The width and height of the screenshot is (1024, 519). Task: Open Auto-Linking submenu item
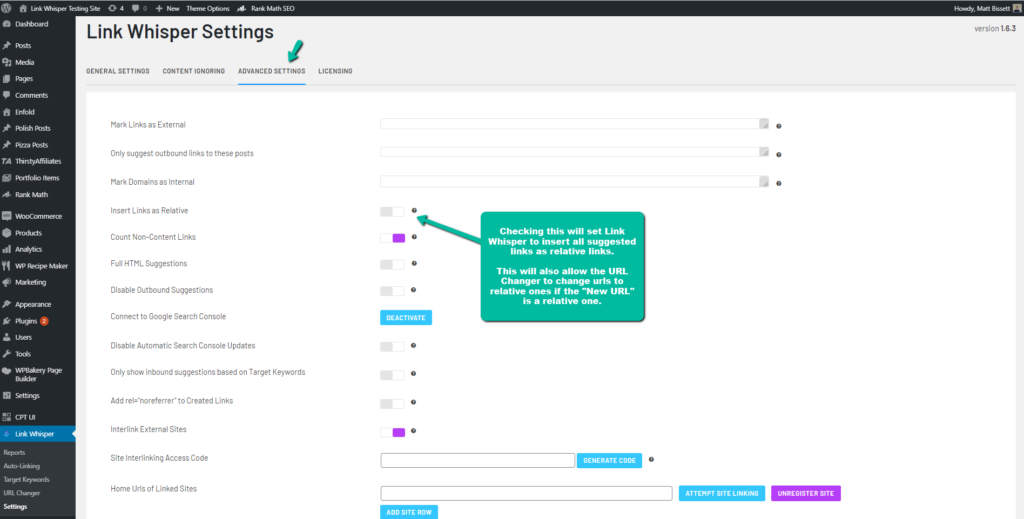coord(22,466)
